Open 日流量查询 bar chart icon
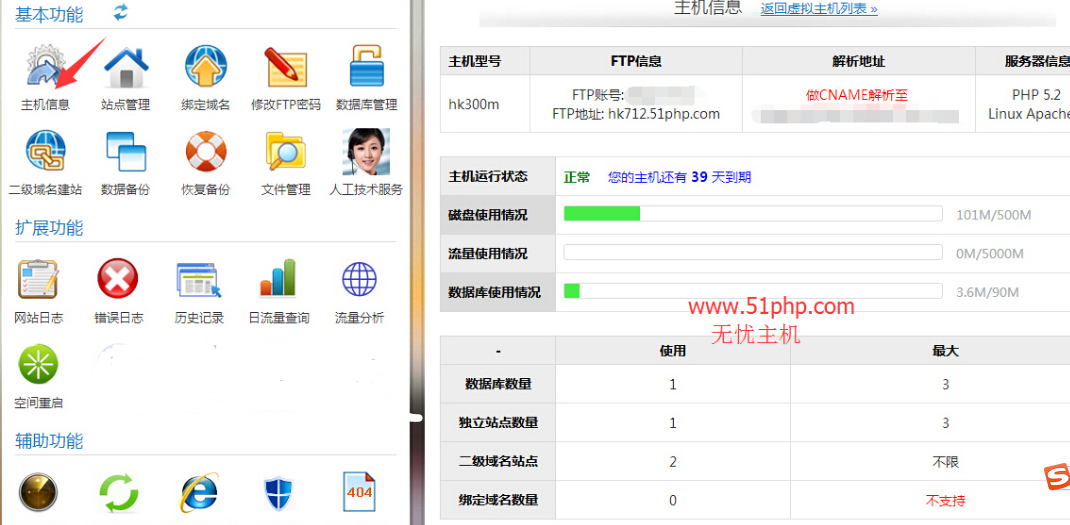This screenshot has width=1070, height=525. point(278,279)
